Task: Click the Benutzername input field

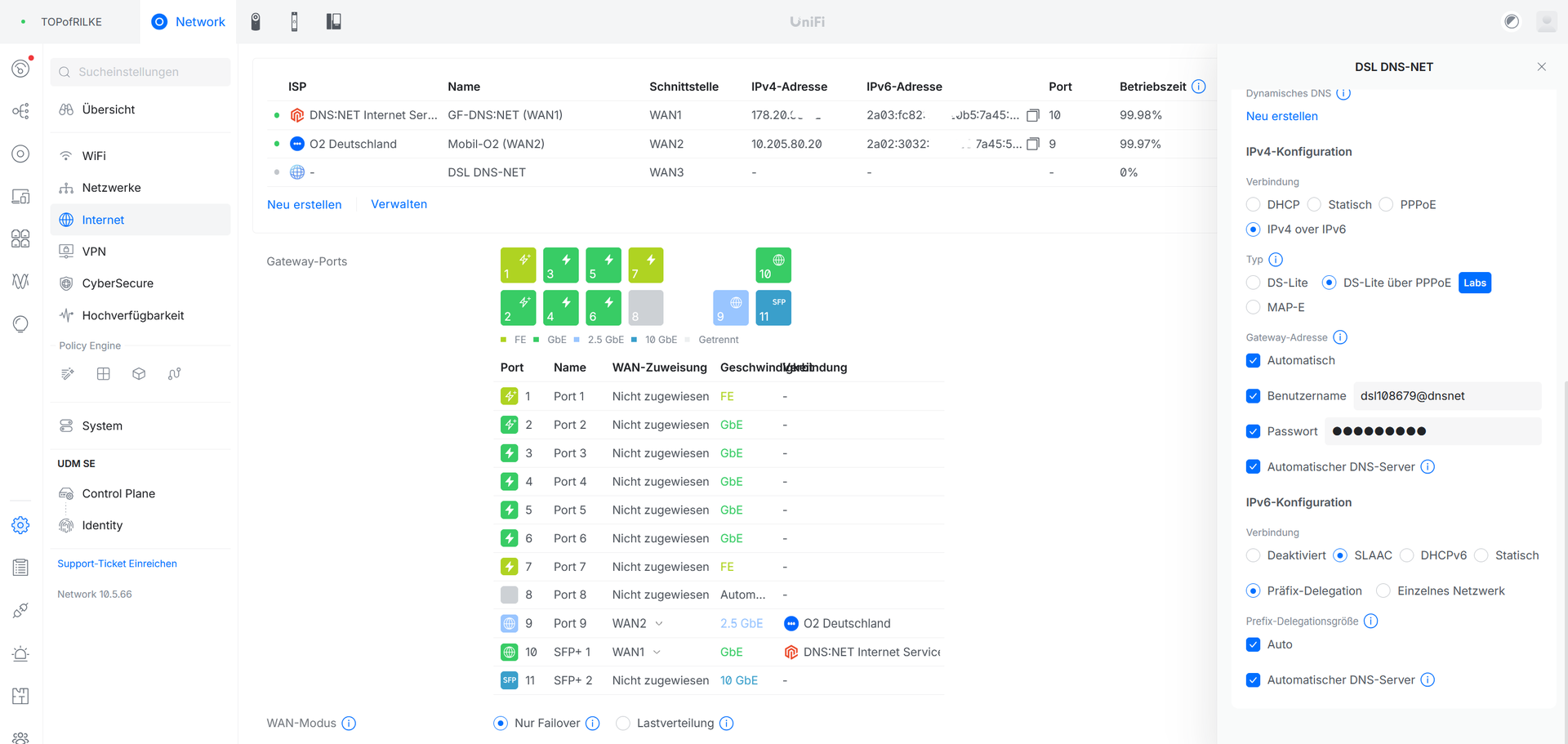Action: pos(1447,396)
